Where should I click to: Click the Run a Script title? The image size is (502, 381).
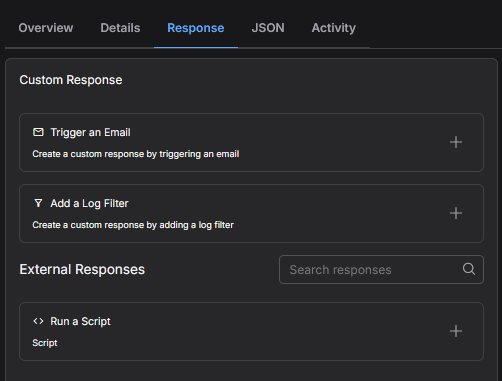pos(80,321)
